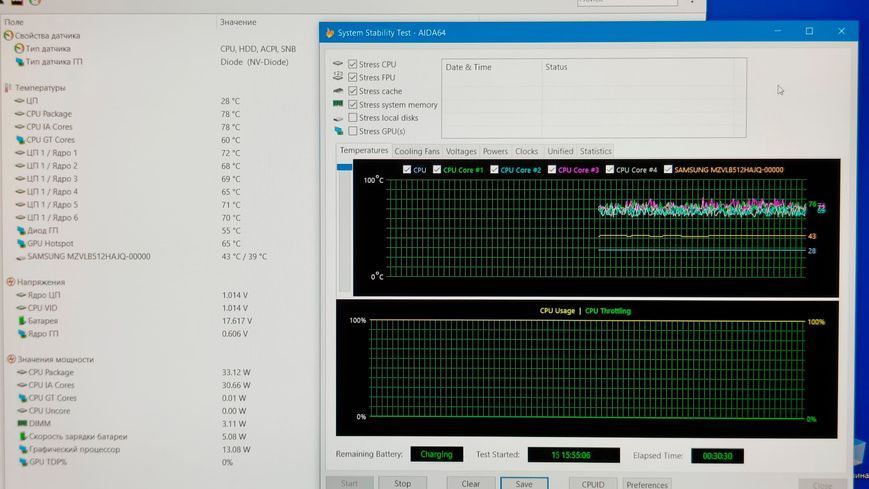Click the CPU GT Cores temperature icon
The height and width of the screenshot is (489, 869).
(21, 140)
